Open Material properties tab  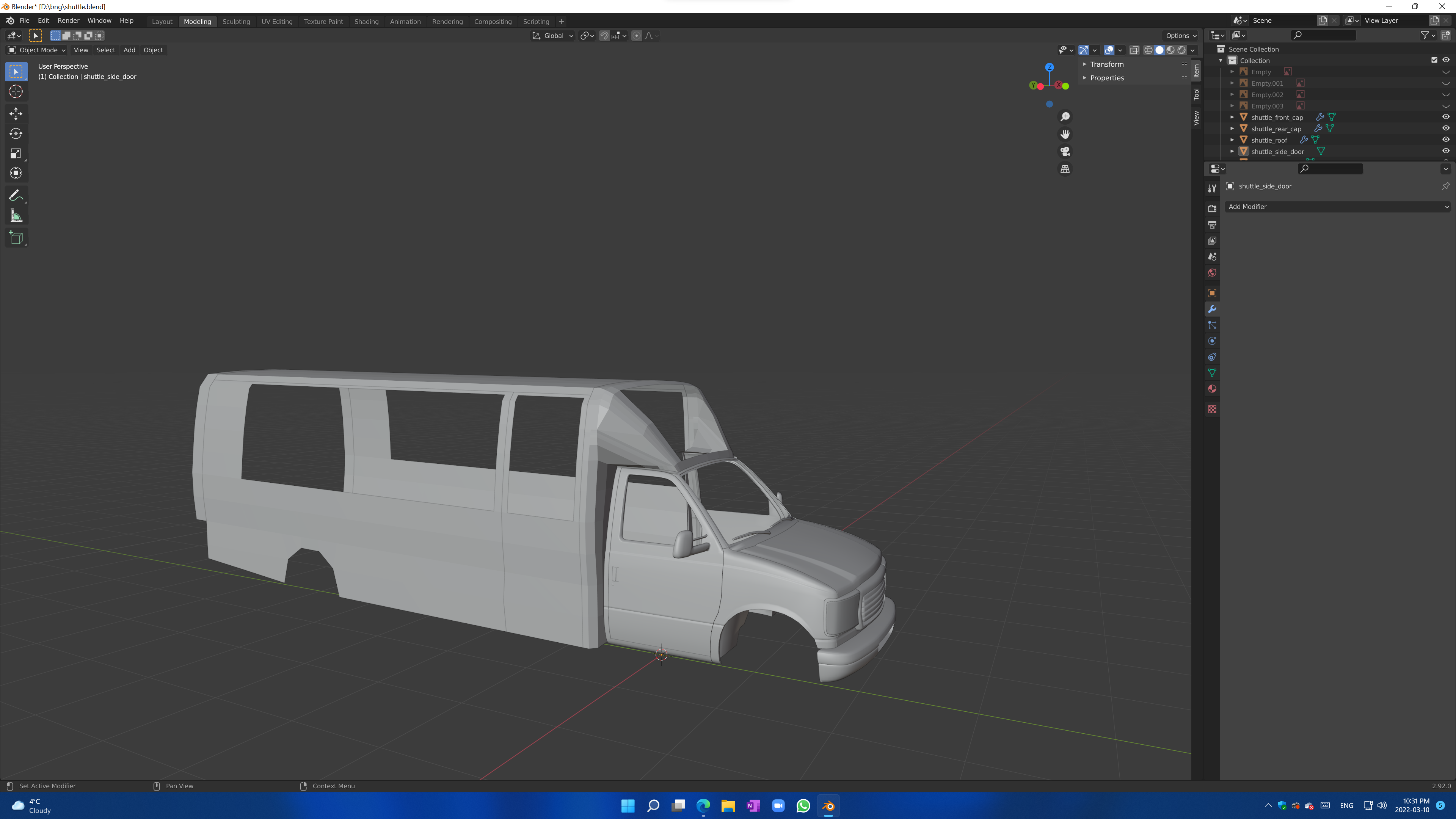tap(1212, 389)
